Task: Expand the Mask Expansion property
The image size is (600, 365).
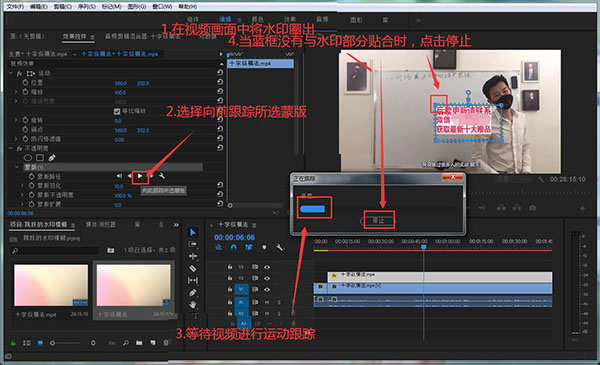Action: 22,204
